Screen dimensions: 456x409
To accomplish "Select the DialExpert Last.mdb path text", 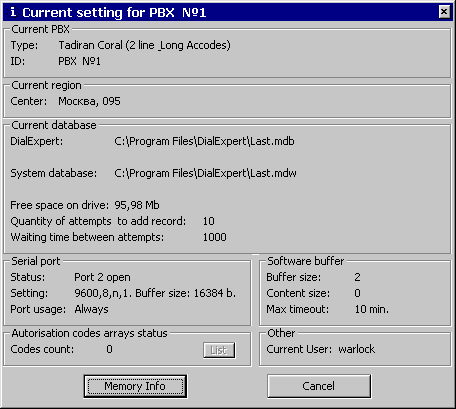I will (204, 141).
